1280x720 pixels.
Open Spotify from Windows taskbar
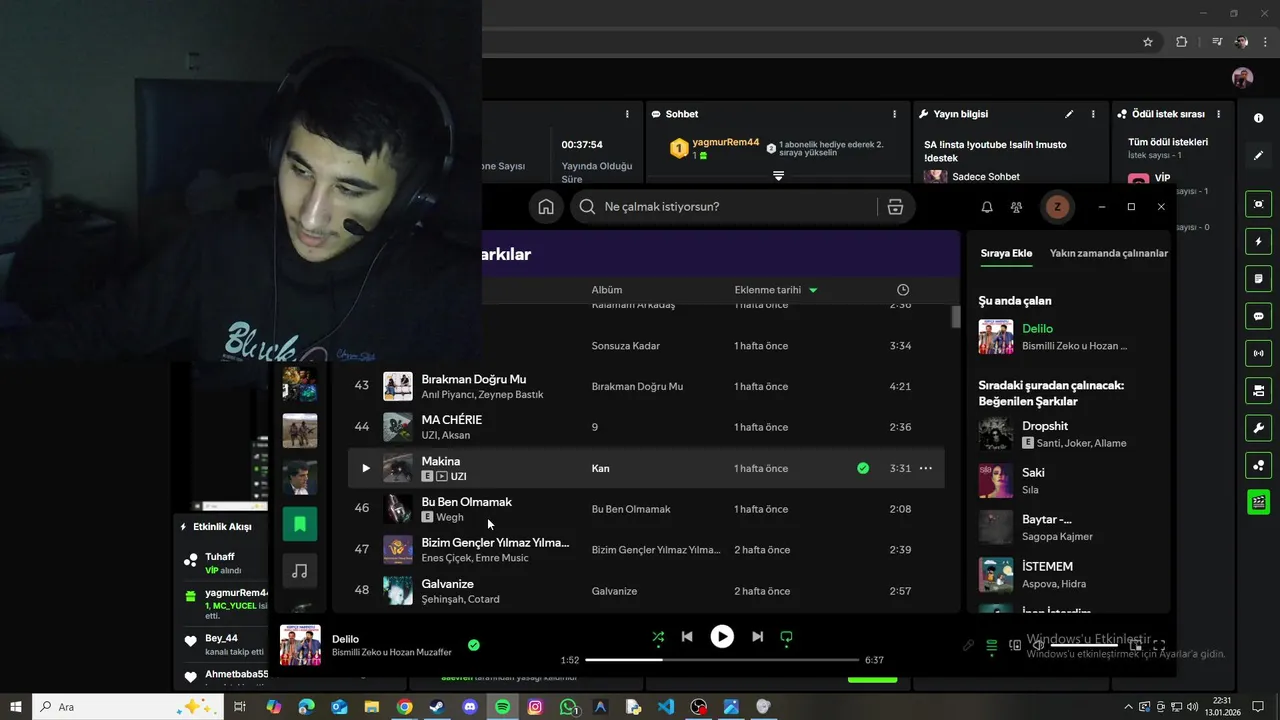pyautogui.click(x=503, y=707)
